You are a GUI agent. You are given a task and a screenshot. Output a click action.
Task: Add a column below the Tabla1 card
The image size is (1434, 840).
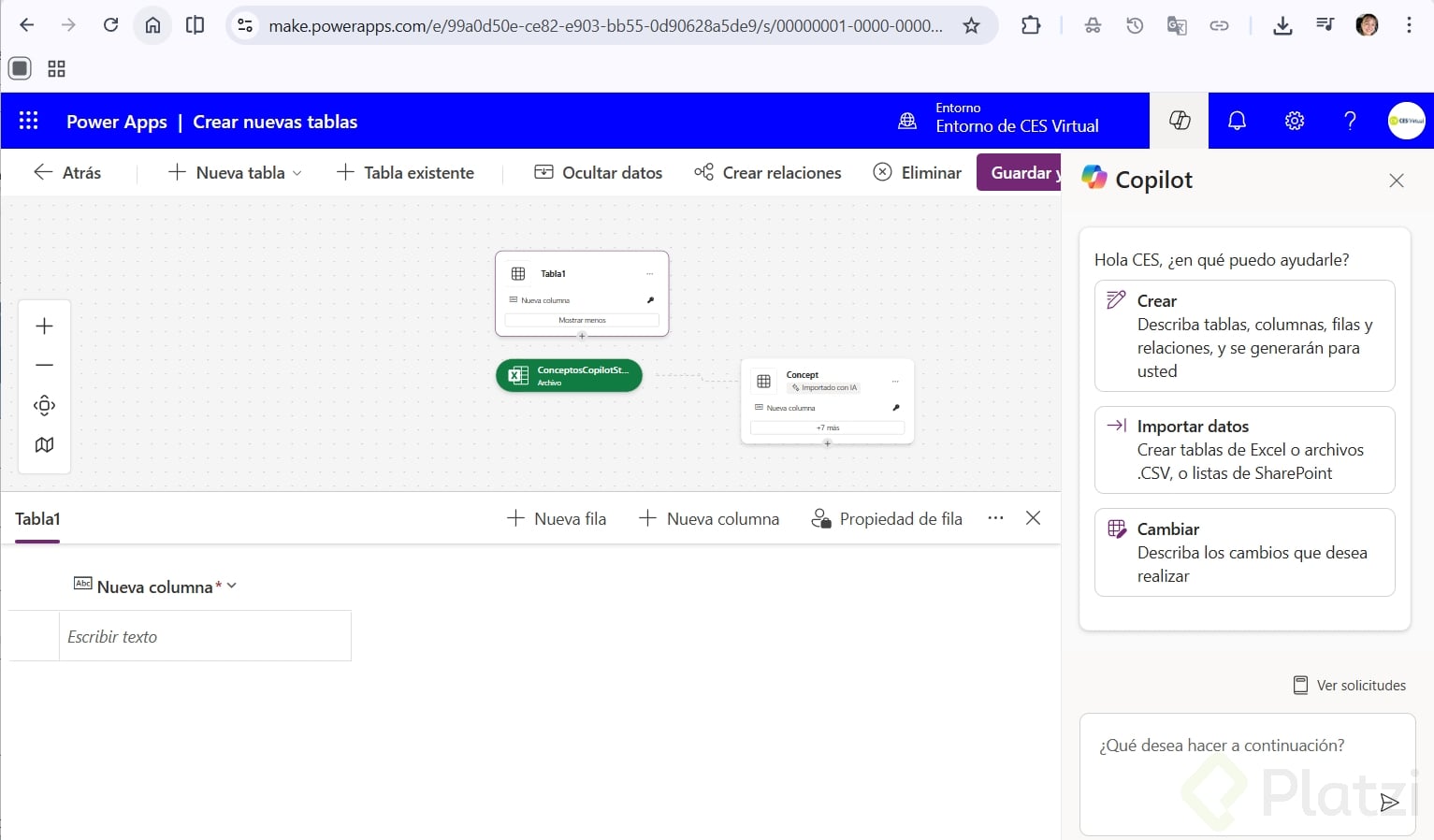coord(582,336)
